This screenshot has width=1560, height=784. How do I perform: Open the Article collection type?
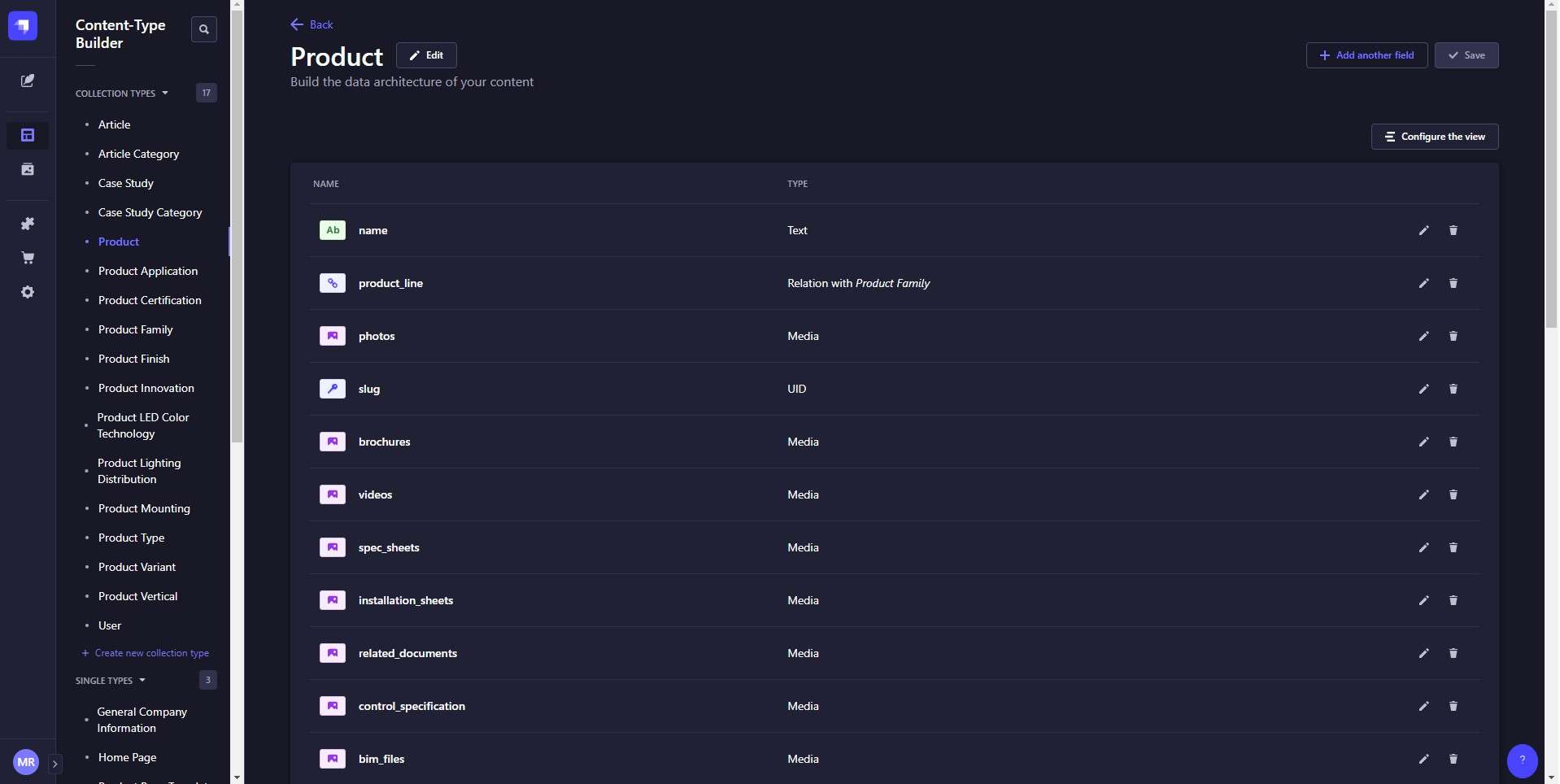114,124
